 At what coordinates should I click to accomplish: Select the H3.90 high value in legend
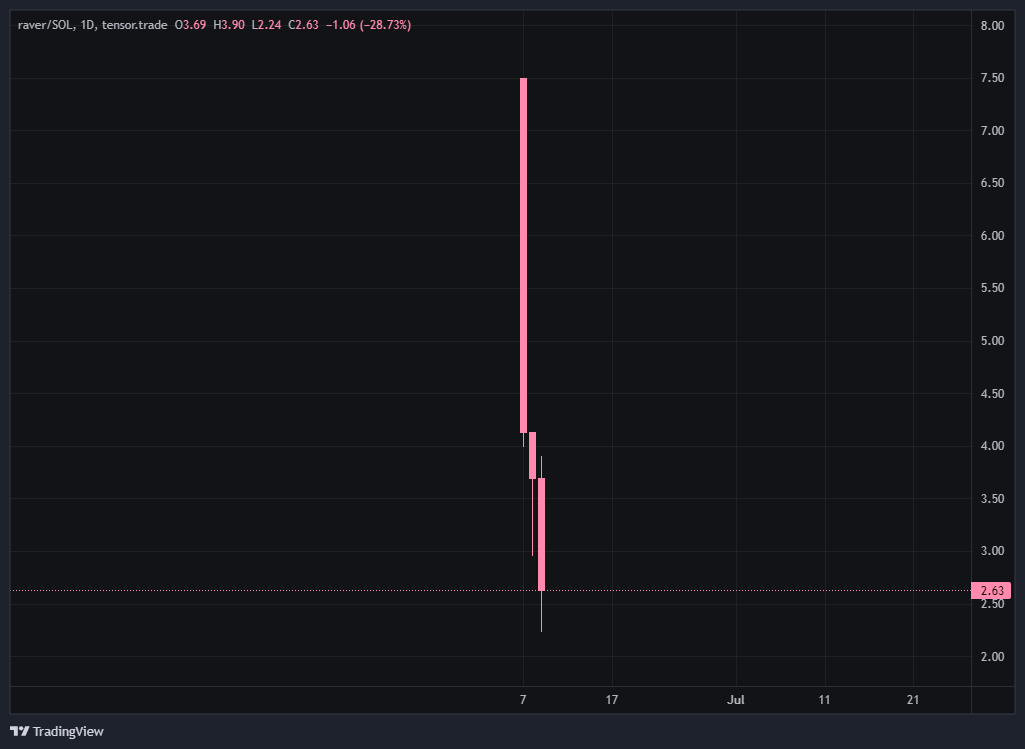(x=229, y=25)
